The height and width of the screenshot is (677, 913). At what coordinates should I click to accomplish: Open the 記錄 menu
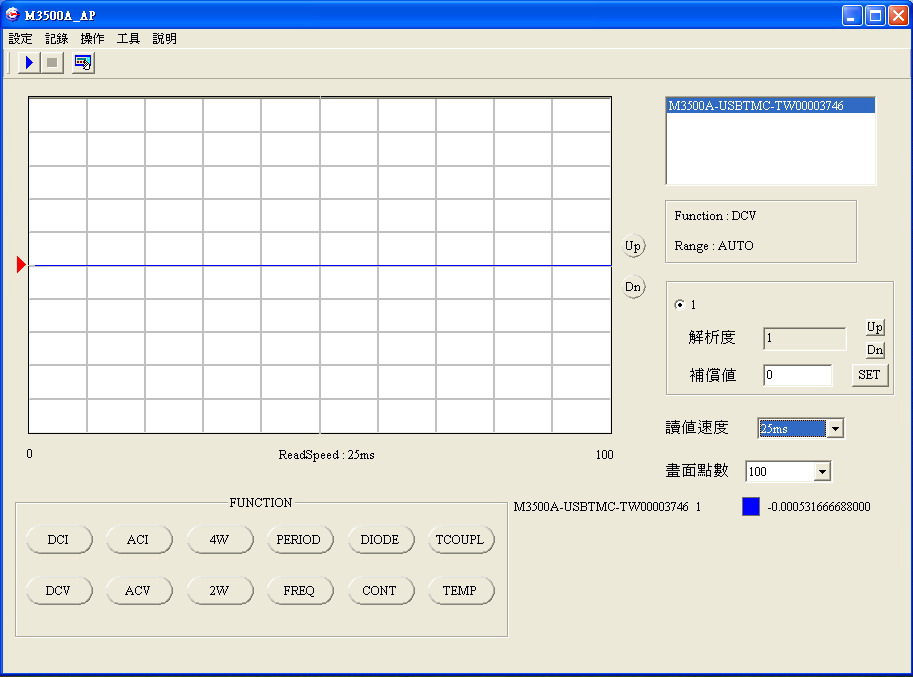56,39
